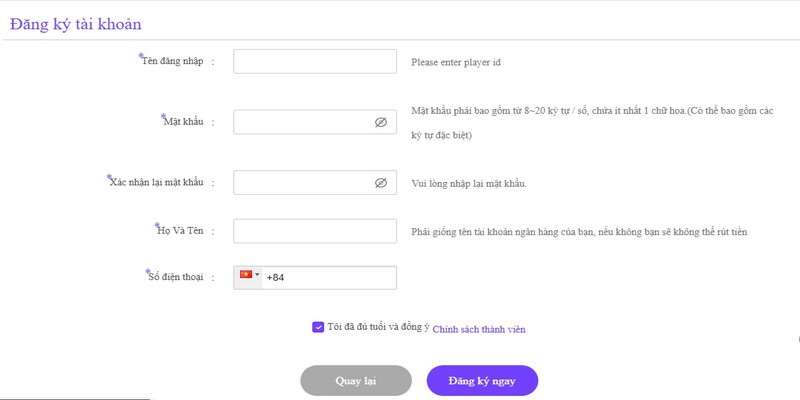This screenshot has height=400, width=800.
Task: Click the Họ Và Tên text box
Action: point(315,231)
